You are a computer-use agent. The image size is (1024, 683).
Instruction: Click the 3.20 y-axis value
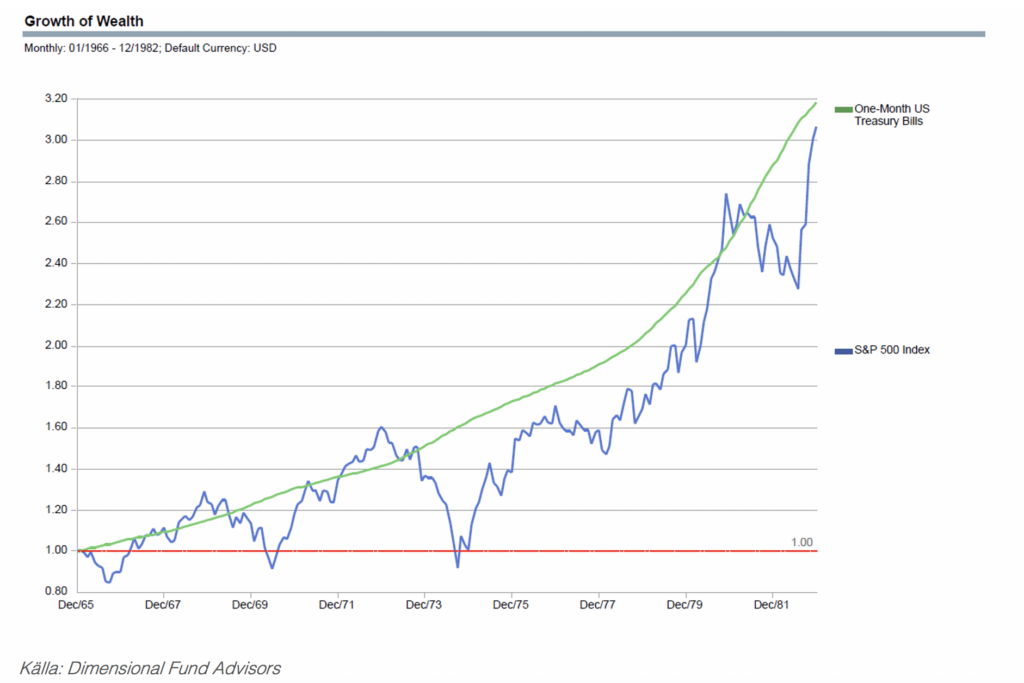55,99
